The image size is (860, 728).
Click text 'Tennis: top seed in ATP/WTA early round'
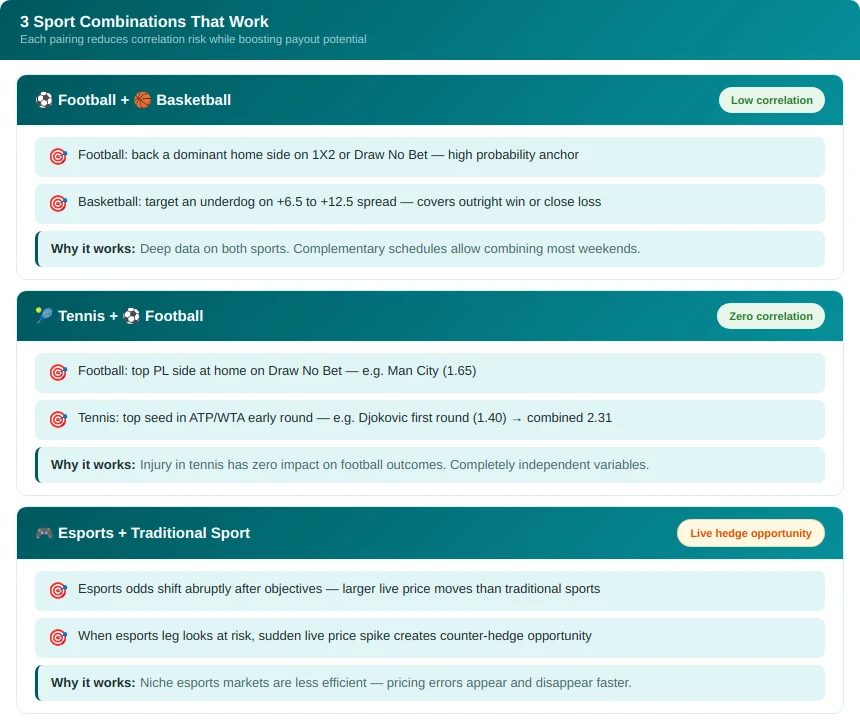(x=345, y=418)
